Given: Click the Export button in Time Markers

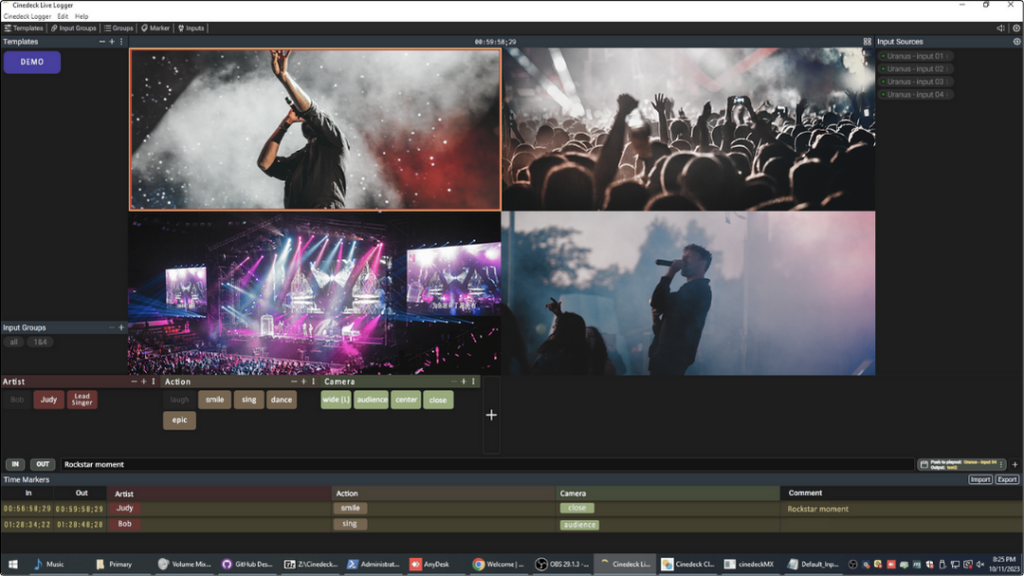Looking at the screenshot, I should (x=1006, y=480).
